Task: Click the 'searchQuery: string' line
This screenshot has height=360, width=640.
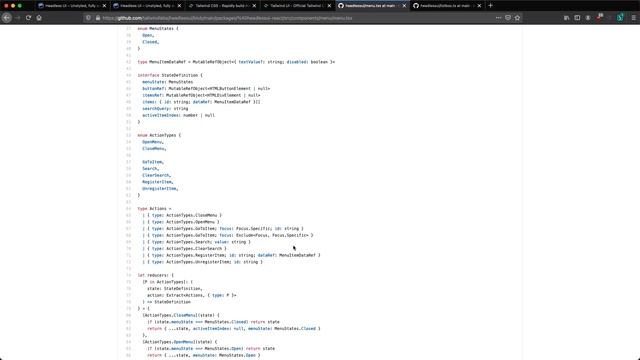Action: tap(165, 109)
